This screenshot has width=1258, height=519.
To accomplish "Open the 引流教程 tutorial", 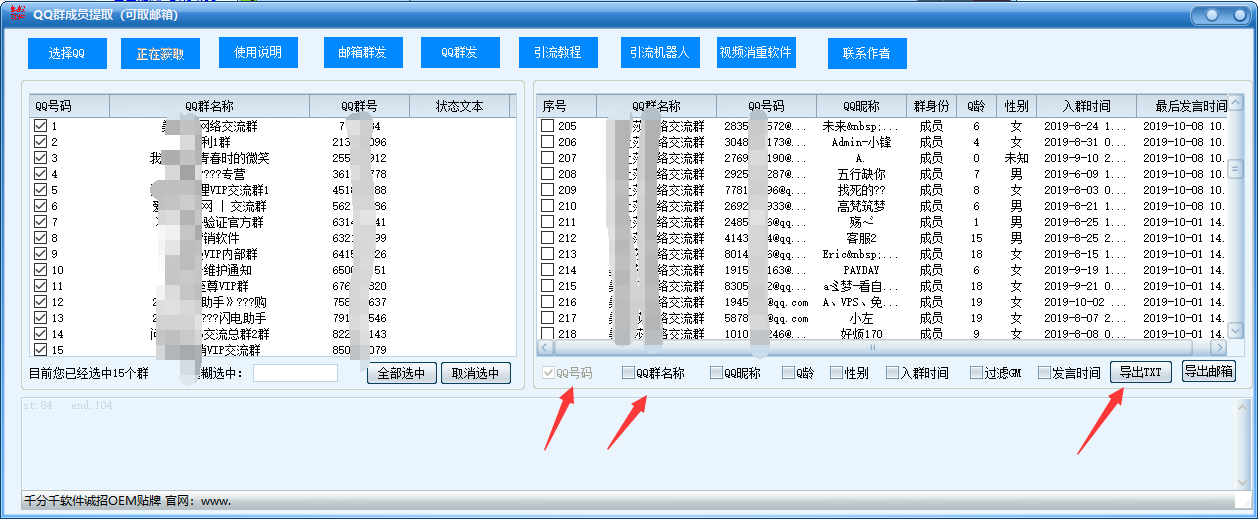I will (558, 53).
